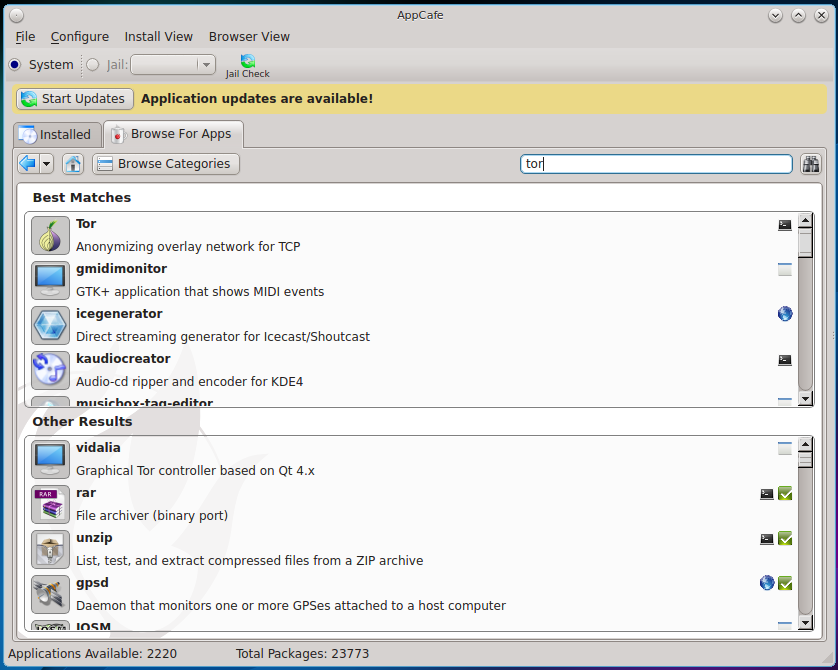Click globe type icon in icegenerator row
Screen dimensions: 838x670
coord(785,314)
